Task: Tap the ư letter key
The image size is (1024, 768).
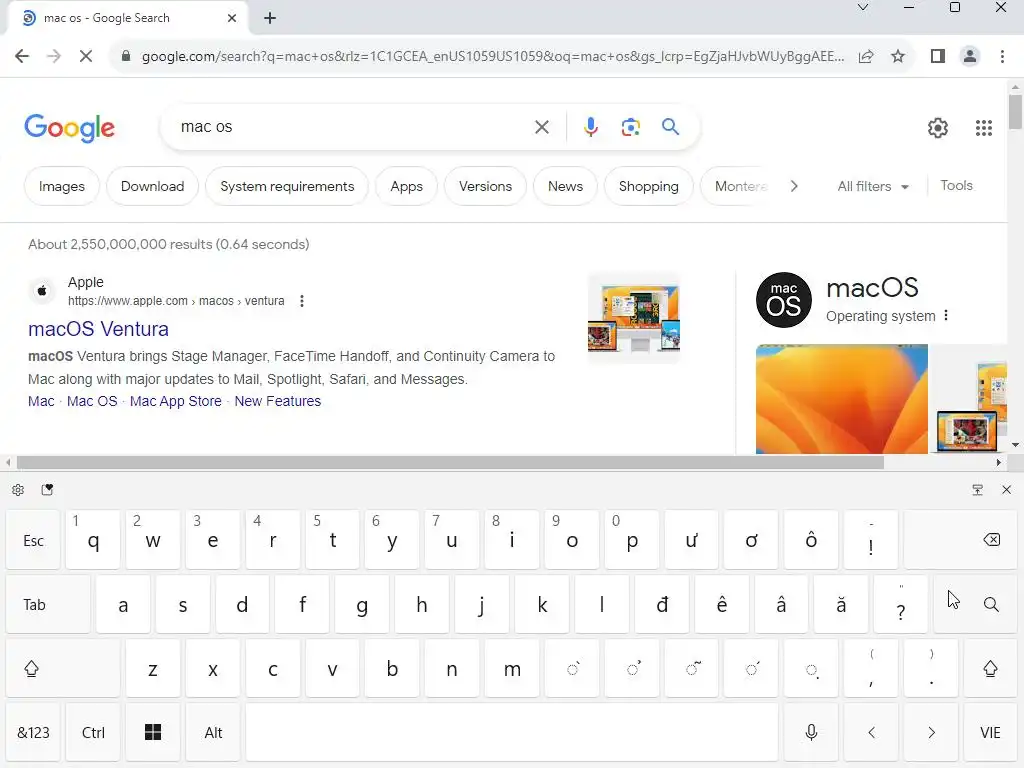Action: 692,539
